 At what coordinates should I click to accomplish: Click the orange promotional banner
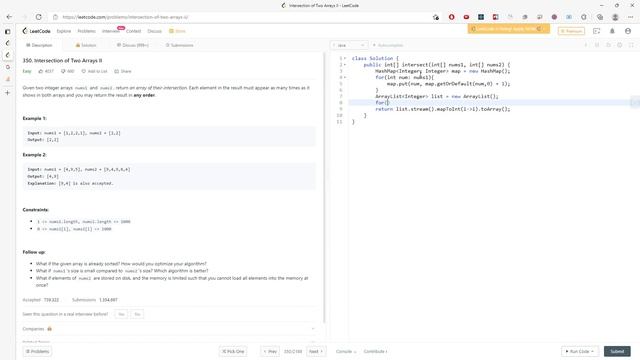click(x=509, y=29)
